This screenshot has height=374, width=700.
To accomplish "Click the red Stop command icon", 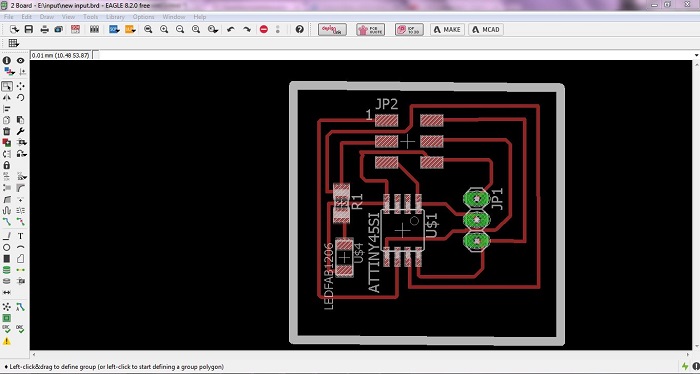I will coord(264,29).
